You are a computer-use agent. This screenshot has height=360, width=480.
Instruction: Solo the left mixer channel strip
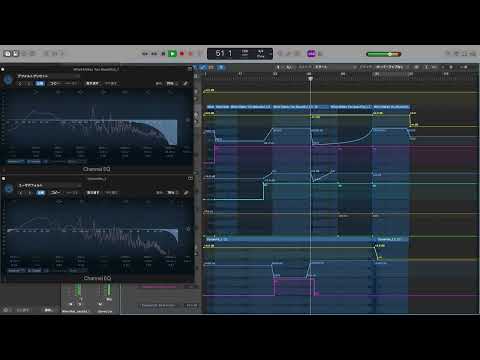click(79, 304)
